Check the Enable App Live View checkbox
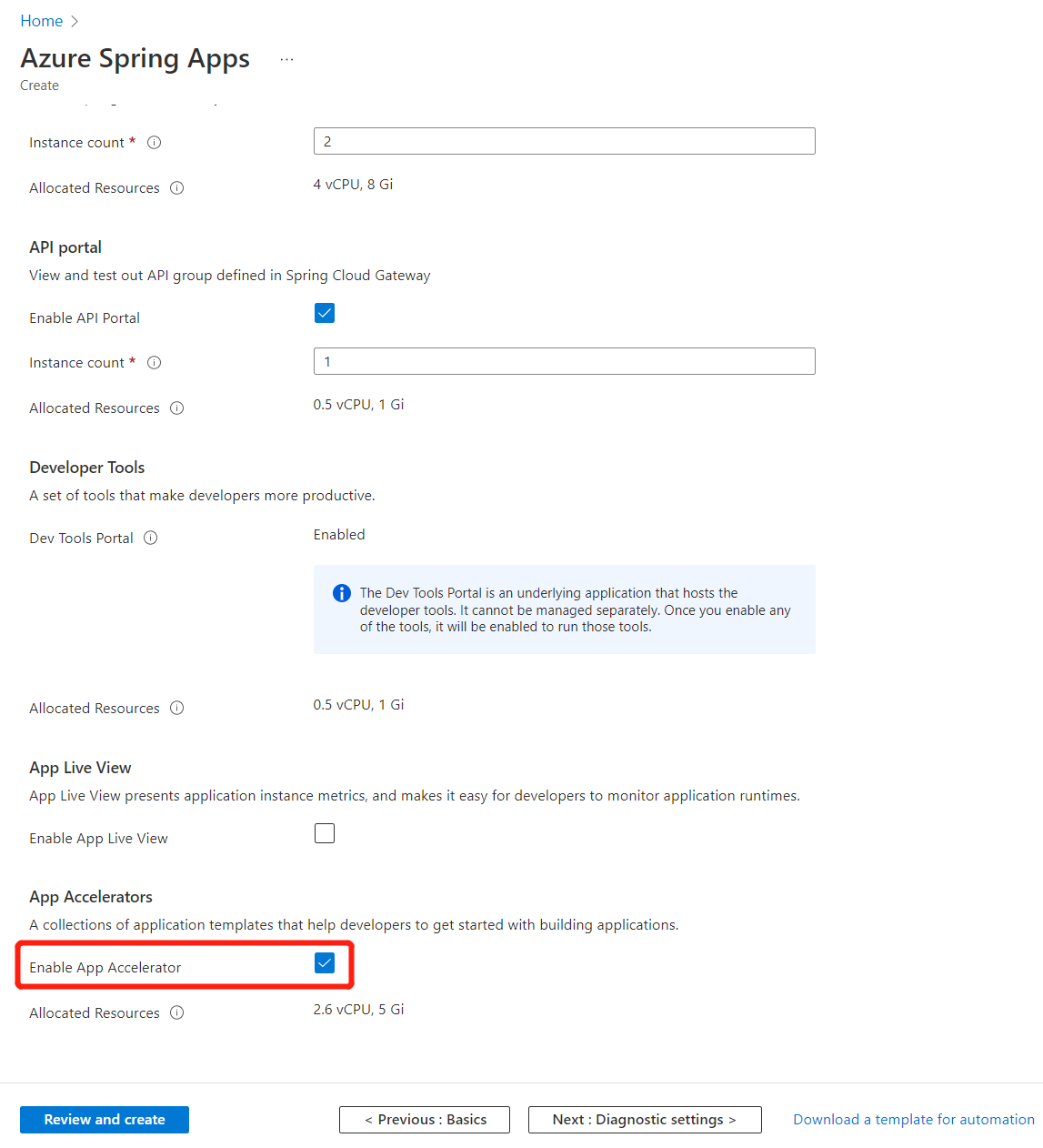 tap(325, 833)
